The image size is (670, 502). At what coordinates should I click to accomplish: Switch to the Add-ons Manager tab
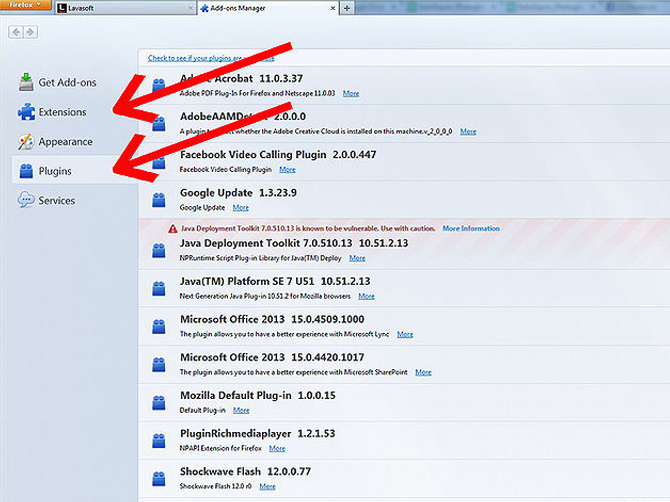(x=268, y=8)
